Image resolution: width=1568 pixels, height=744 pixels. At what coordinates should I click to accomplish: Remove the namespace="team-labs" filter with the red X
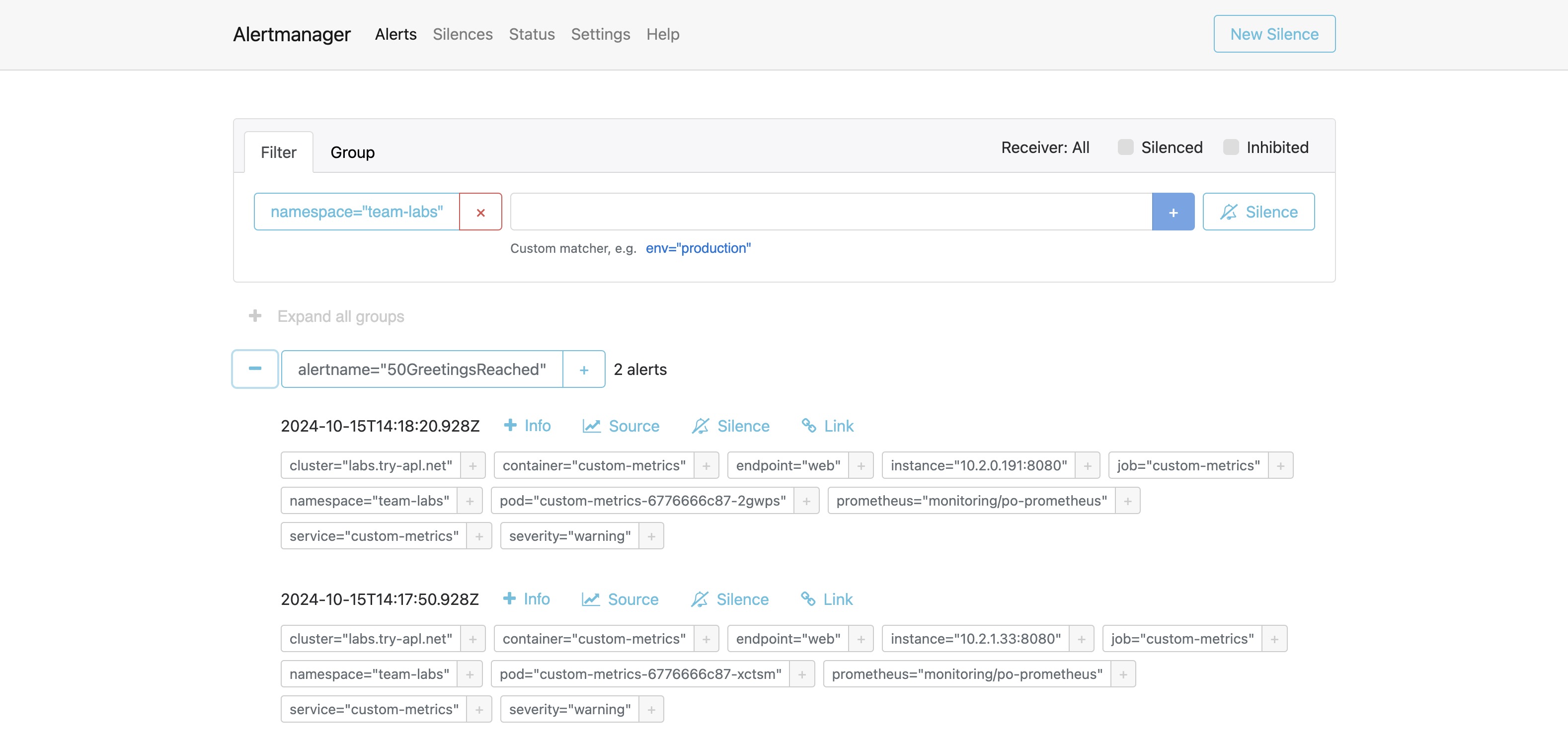click(x=480, y=212)
